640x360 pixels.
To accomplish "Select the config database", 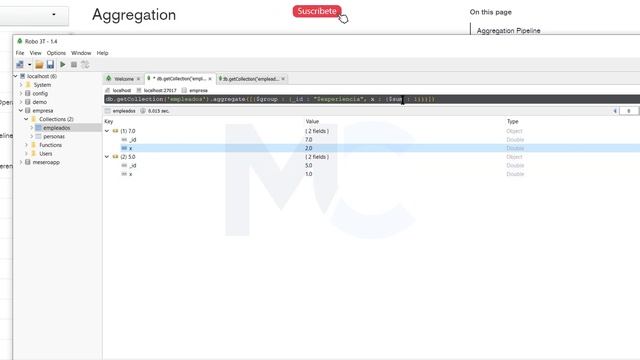I will pyautogui.click(x=40, y=93).
